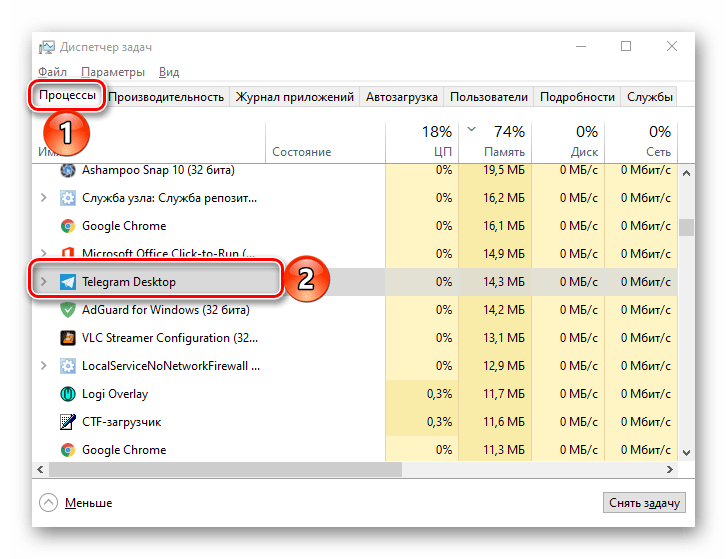This screenshot has width=727, height=559.
Task: Click the Ashampoo Snap 10 process icon
Action: (68, 171)
